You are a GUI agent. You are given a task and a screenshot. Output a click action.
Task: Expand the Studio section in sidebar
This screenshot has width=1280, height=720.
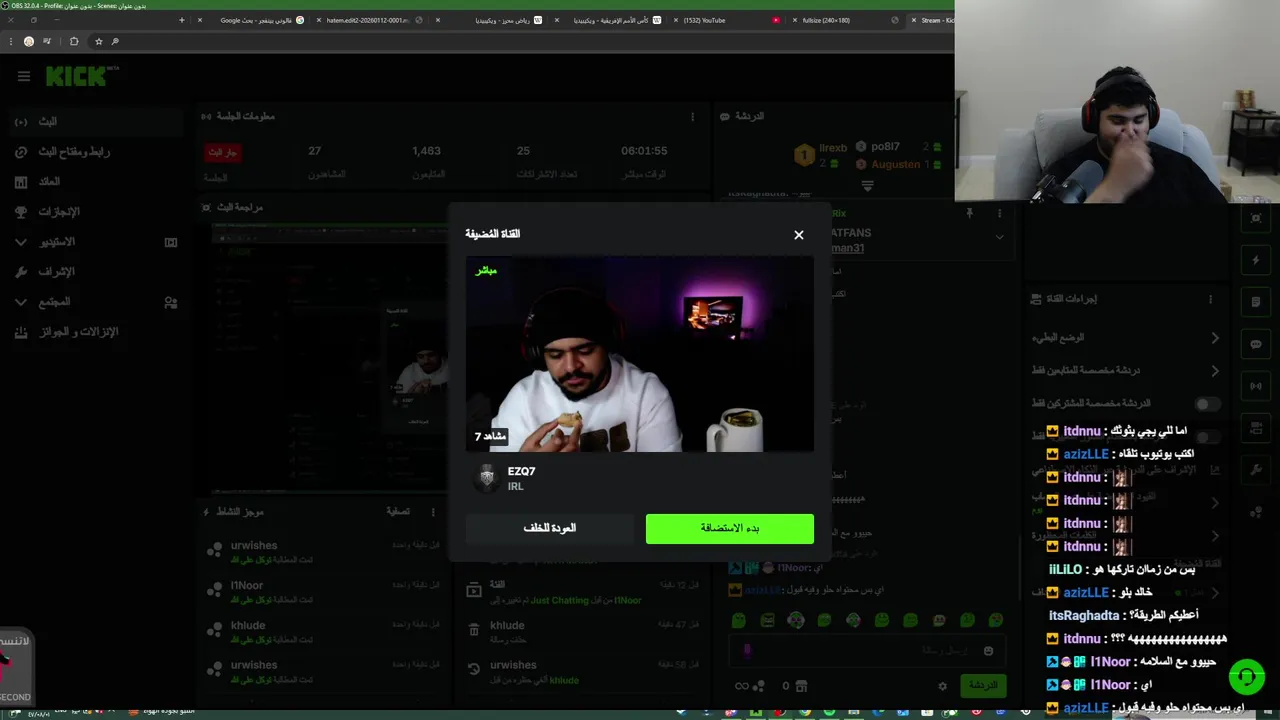(x=21, y=242)
